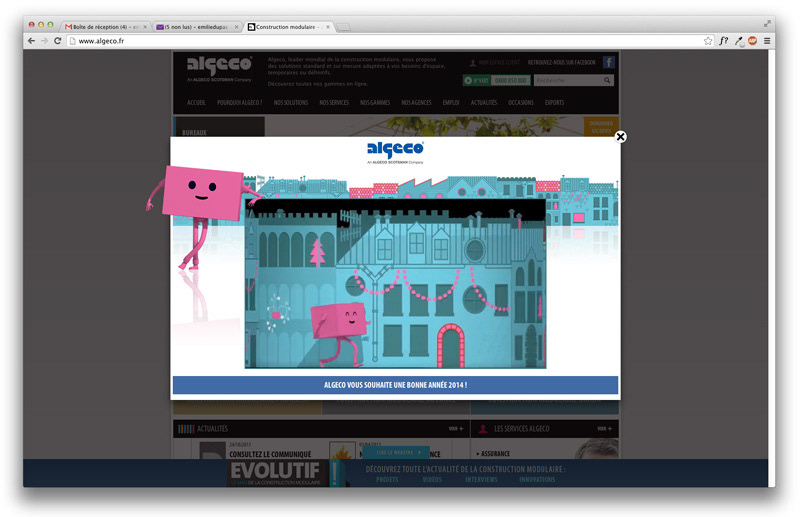Open the Exports menu item
The image size is (800, 517).
coord(554,103)
